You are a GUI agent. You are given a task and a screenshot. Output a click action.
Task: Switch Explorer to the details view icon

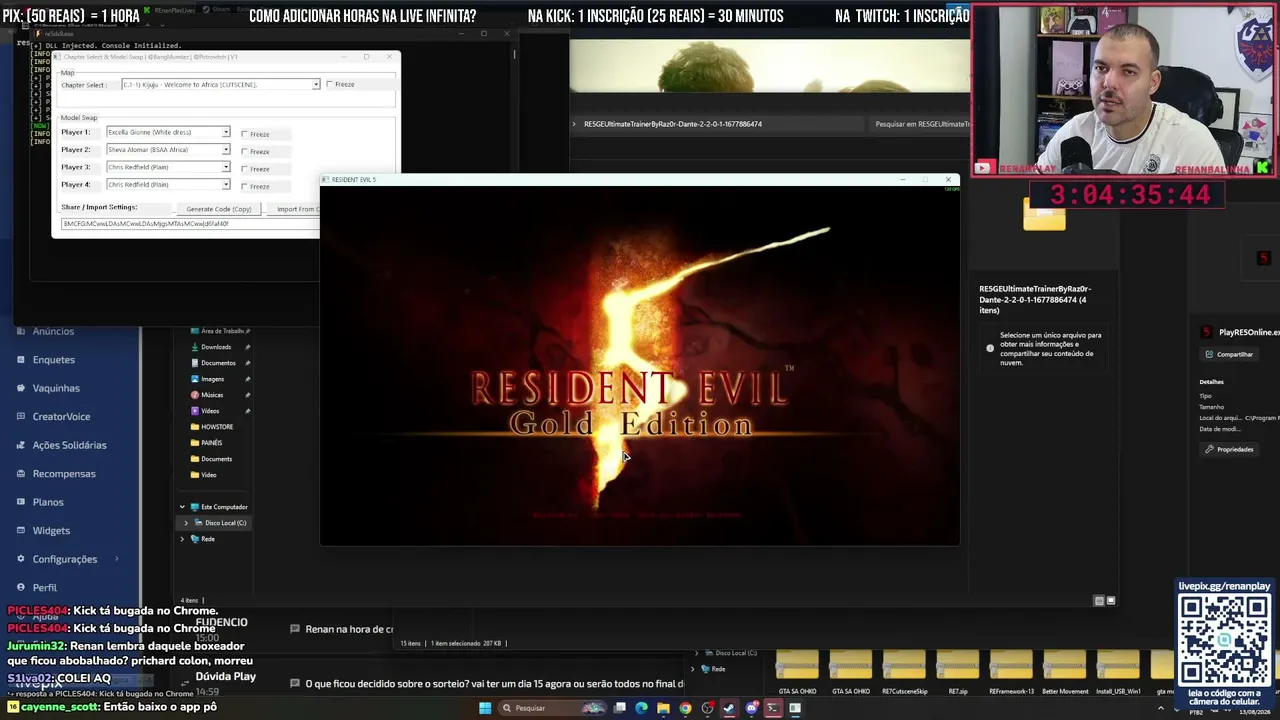tap(1099, 601)
